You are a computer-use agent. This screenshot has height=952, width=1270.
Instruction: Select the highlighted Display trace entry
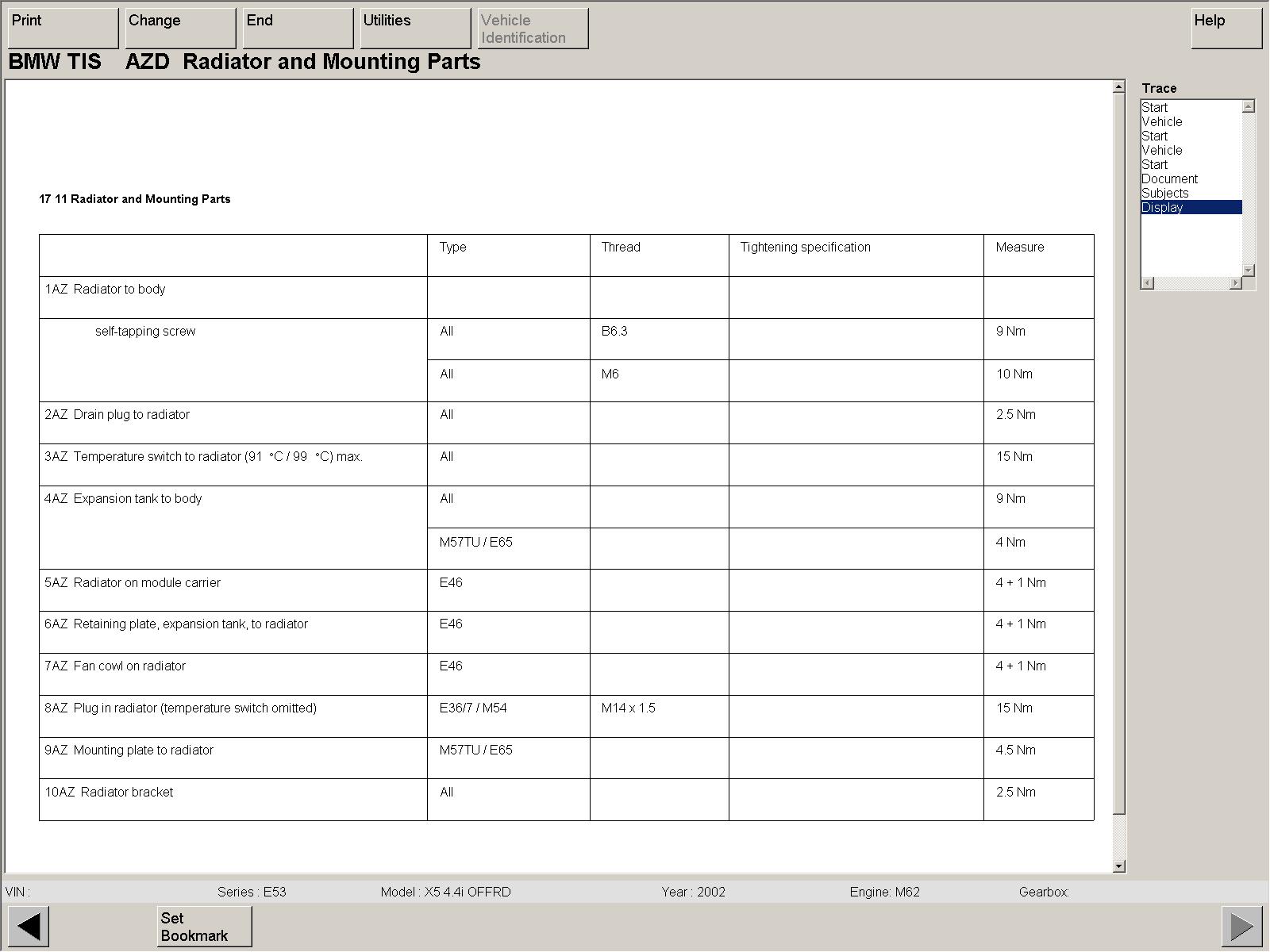tap(1163, 208)
